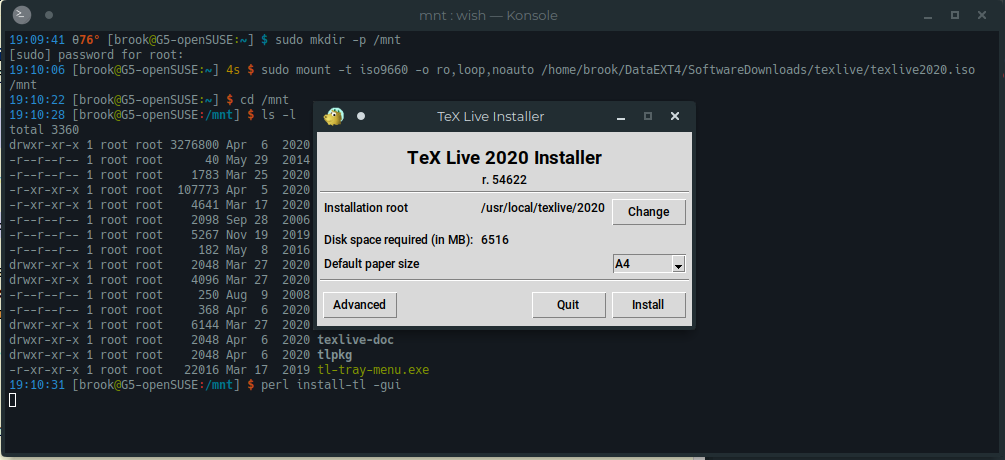1005x460 pixels.
Task: Click the texlive-doc directory name in terminal
Action: tap(356, 340)
